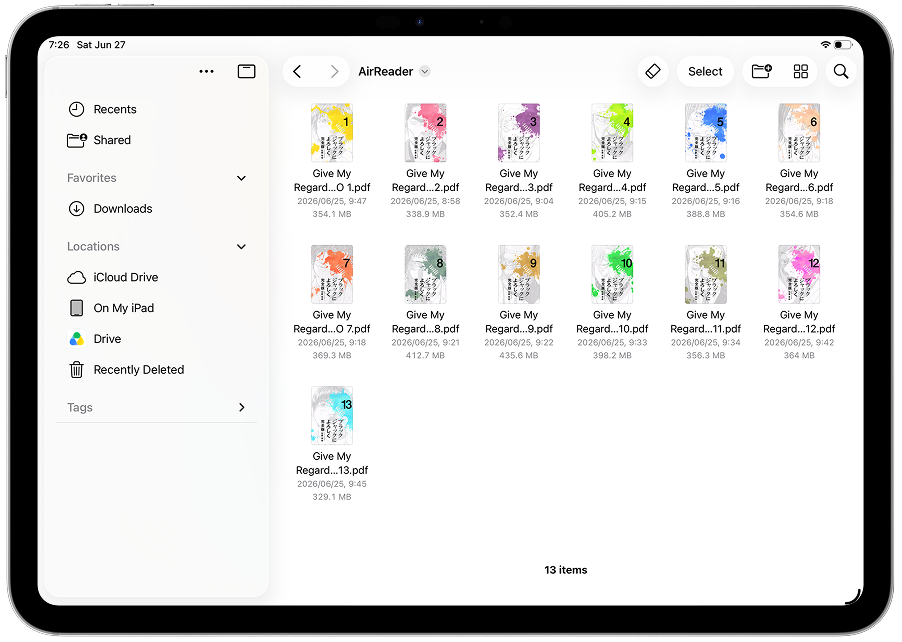This screenshot has width=902, height=642.
Task: Open PDF thumbnail numbered 10
Action: 612,274
